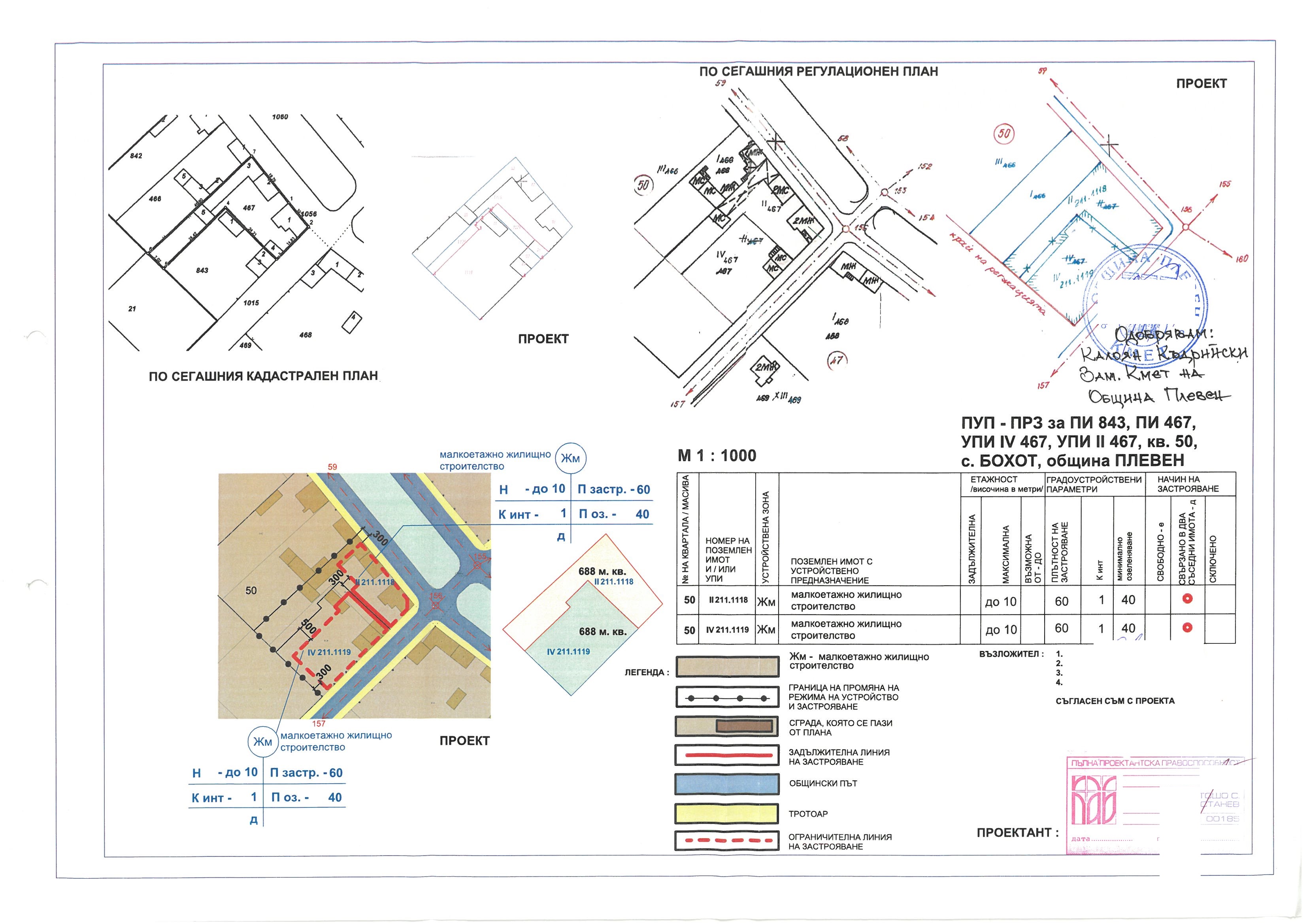Click the dotted boundary line legend swatch
The image size is (1307, 924).
click(727, 698)
